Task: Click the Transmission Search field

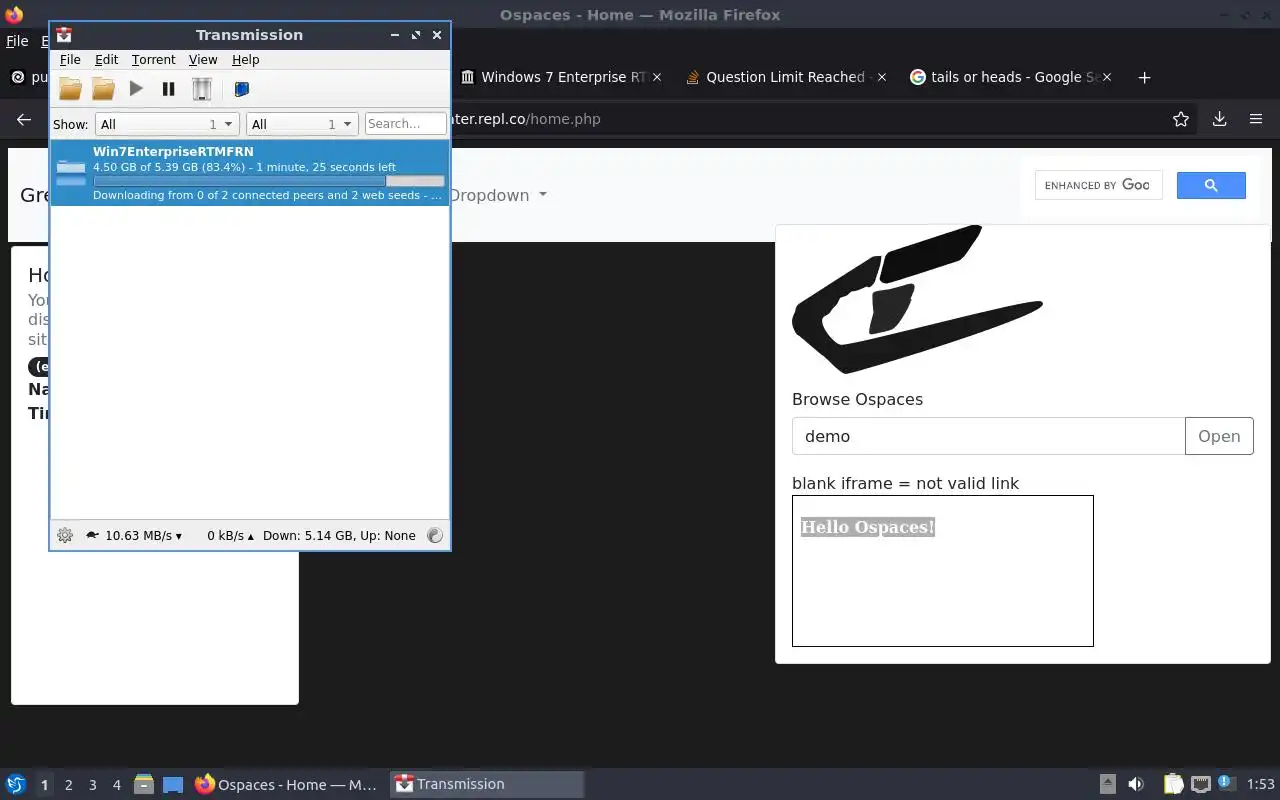Action: (406, 124)
